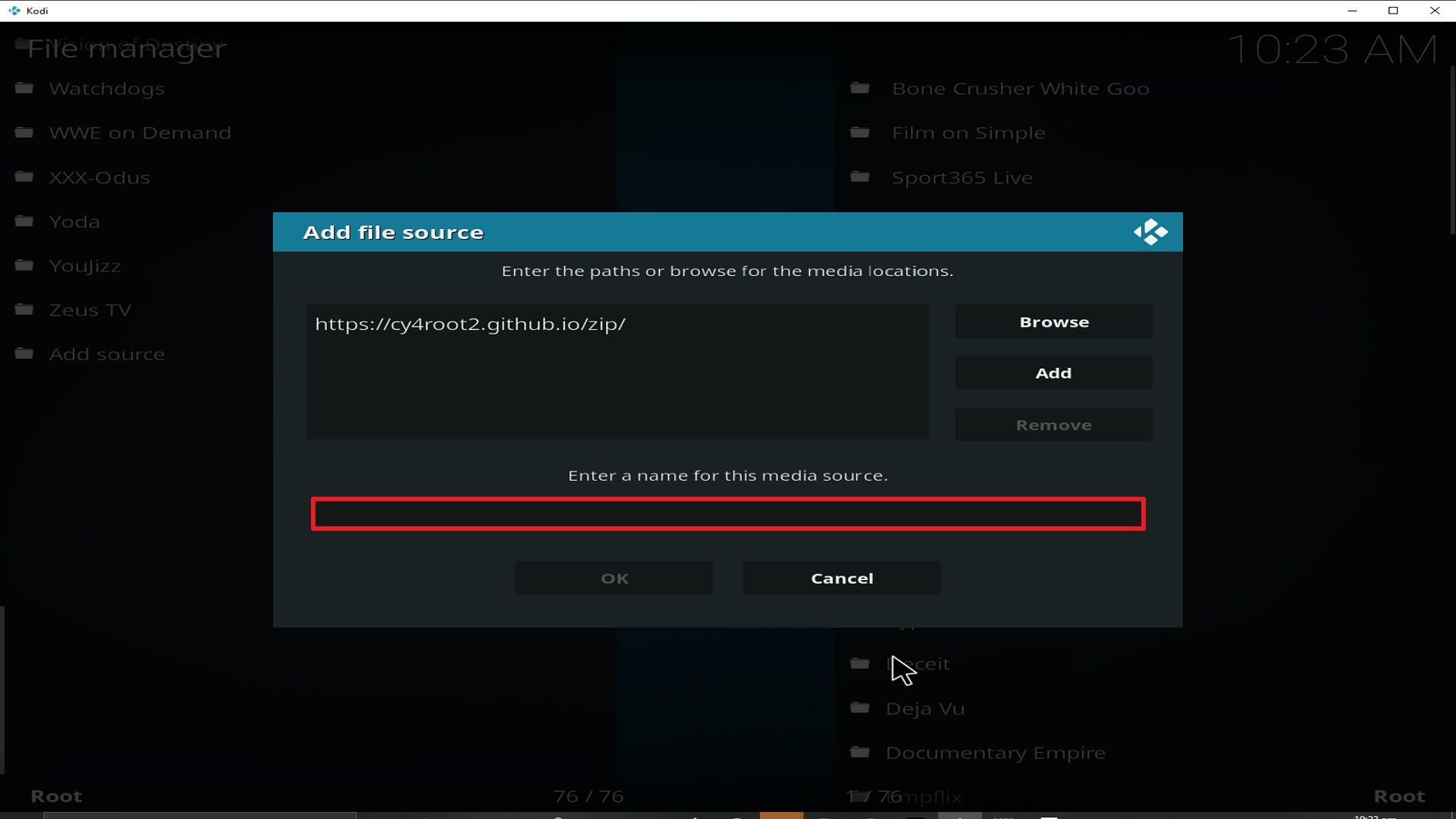Click the right pane scrollbar
This screenshot has height=819, width=1456.
click(x=1452, y=150)
